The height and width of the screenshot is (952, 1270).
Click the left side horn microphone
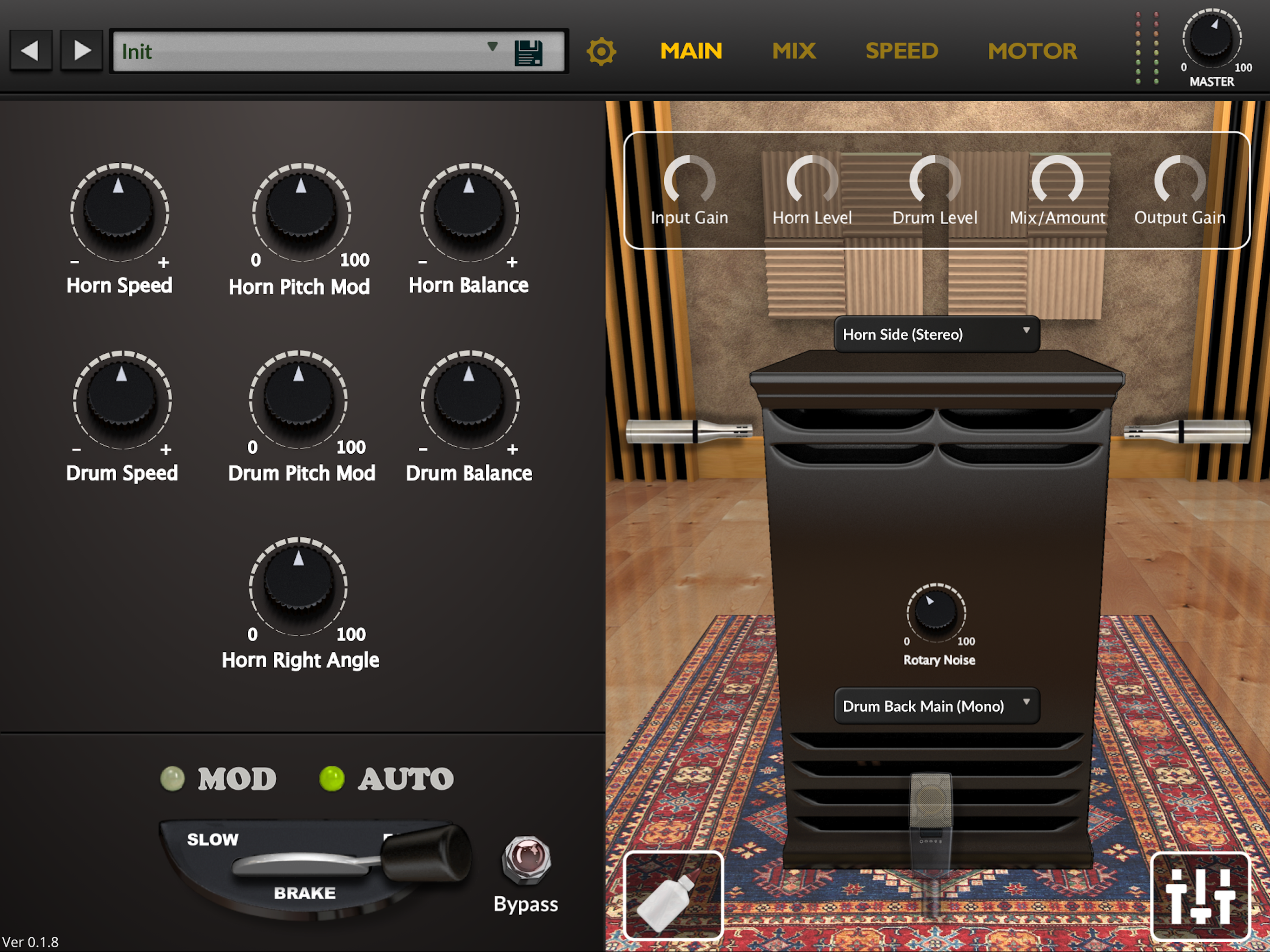[x=688, y=430]
